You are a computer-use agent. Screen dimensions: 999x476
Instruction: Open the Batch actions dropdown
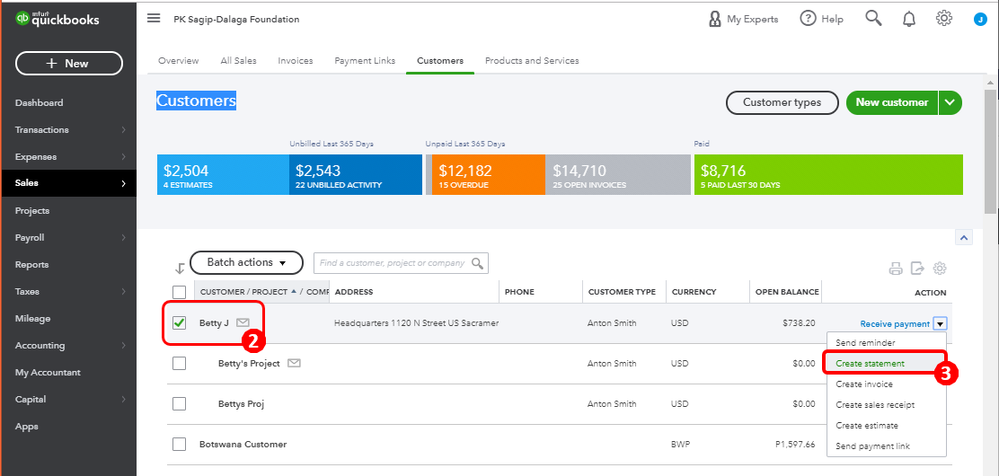pos(246,263)
